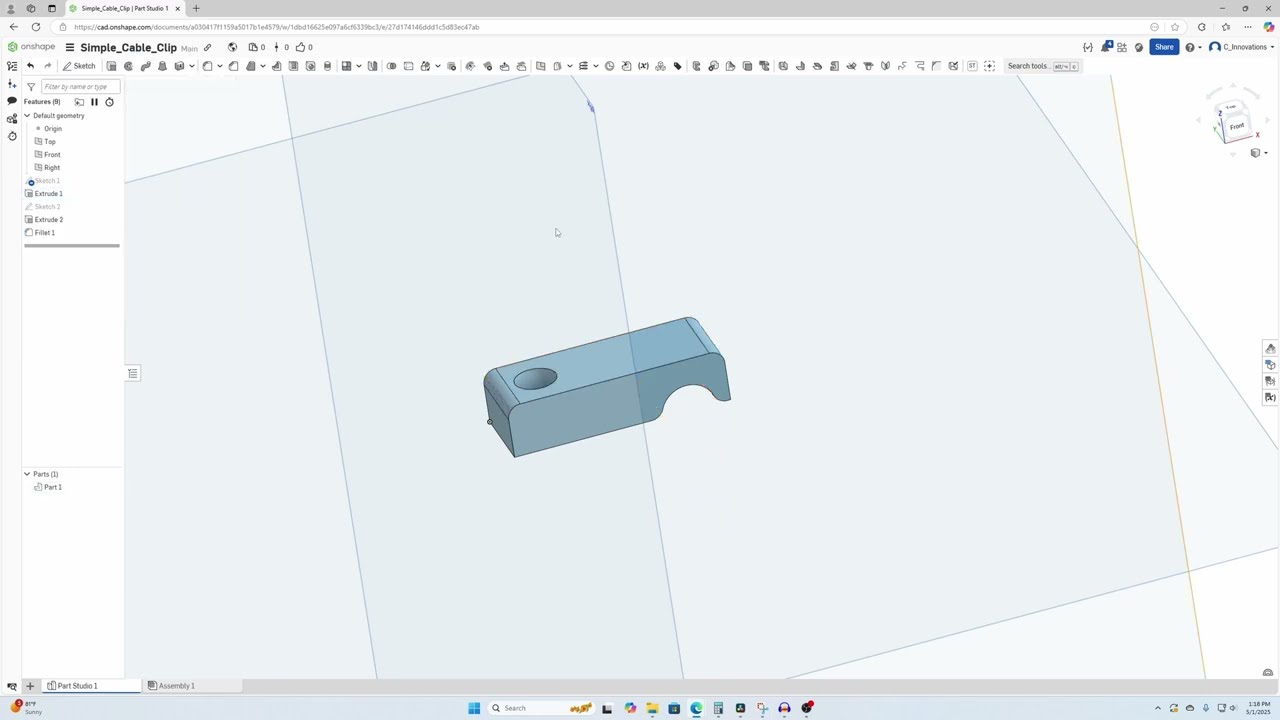The image size is (1280, 720).
Task: Click the Share button
Action: pyautogui.click(x=1164, y=47)
